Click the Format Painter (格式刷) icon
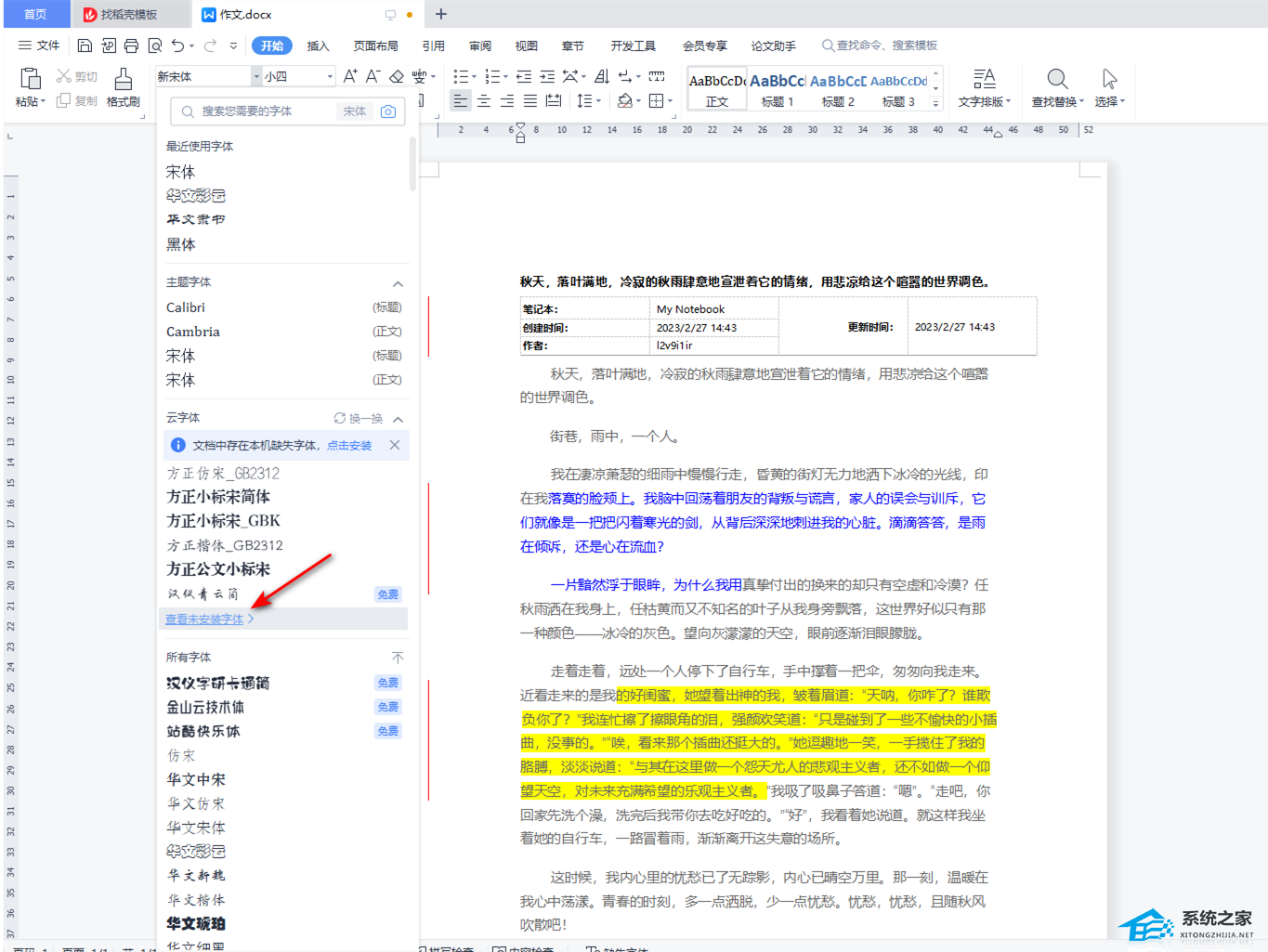 click(x=123, y=80)
